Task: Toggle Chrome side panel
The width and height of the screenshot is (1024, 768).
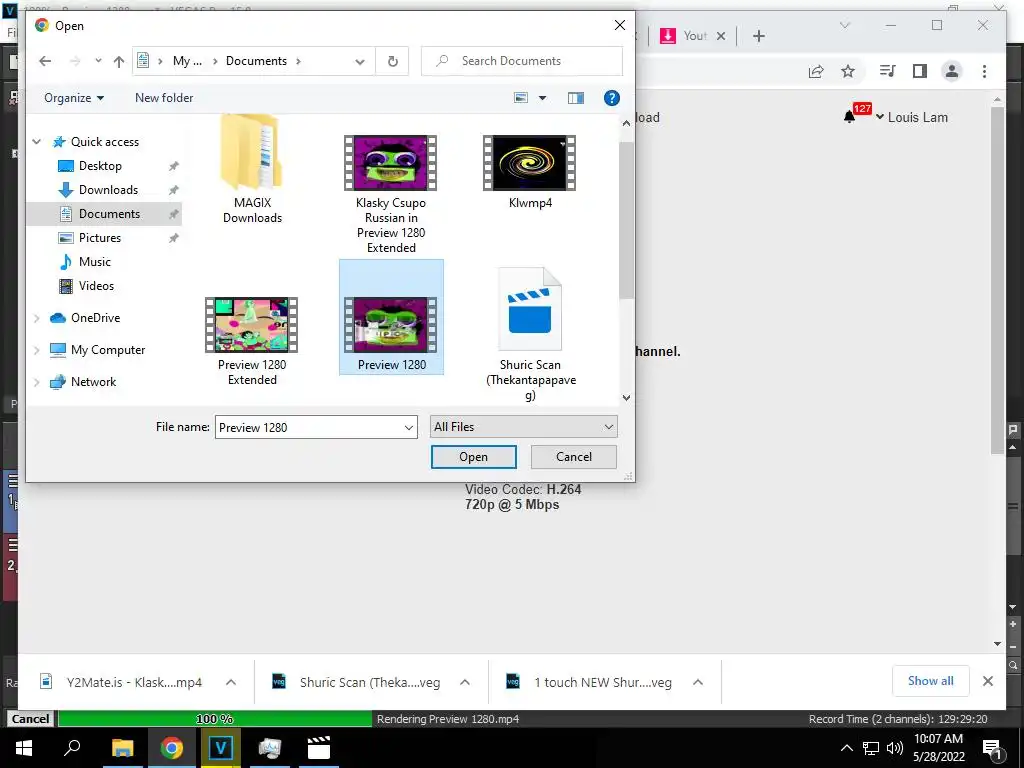Action: click(920, 71)
